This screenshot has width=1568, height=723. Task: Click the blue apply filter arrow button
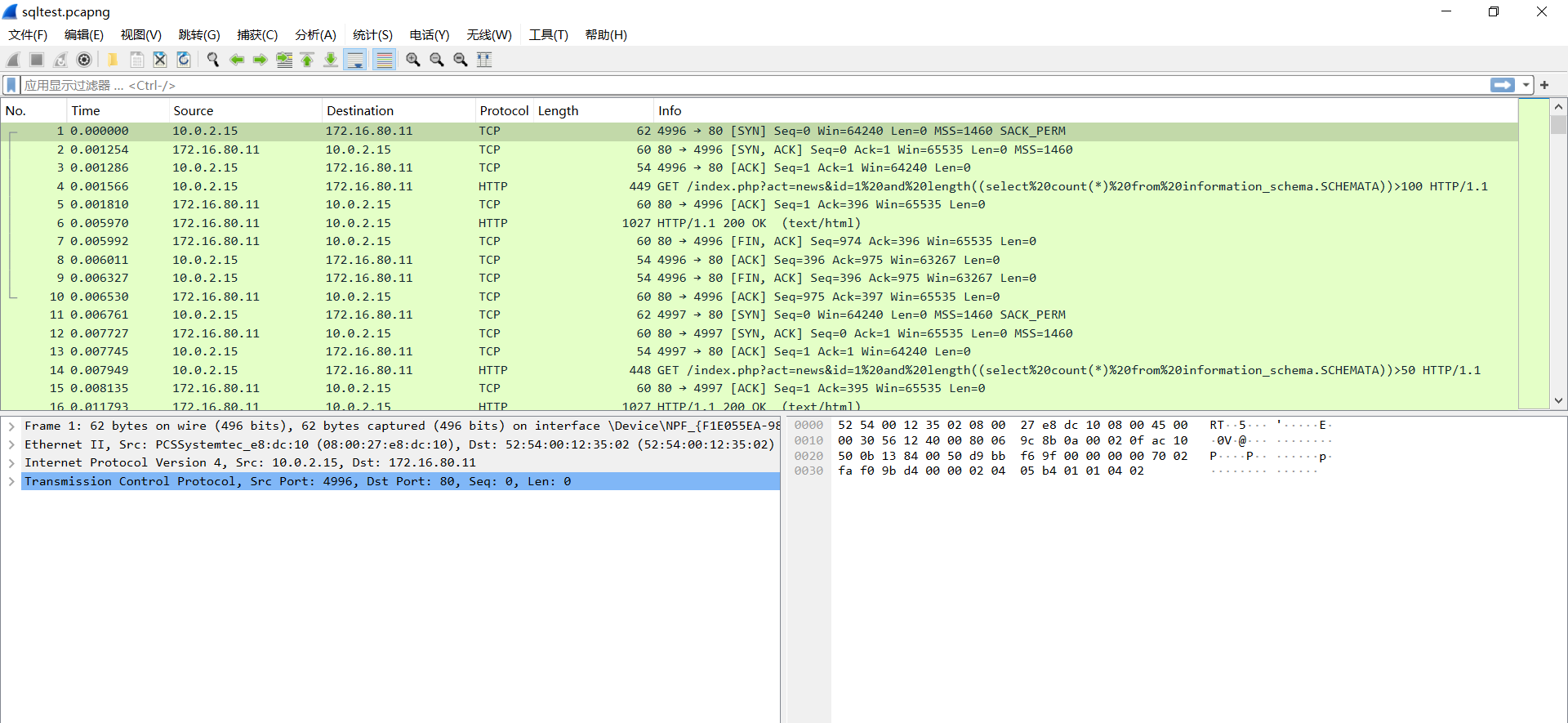(x=1503, y=85)
